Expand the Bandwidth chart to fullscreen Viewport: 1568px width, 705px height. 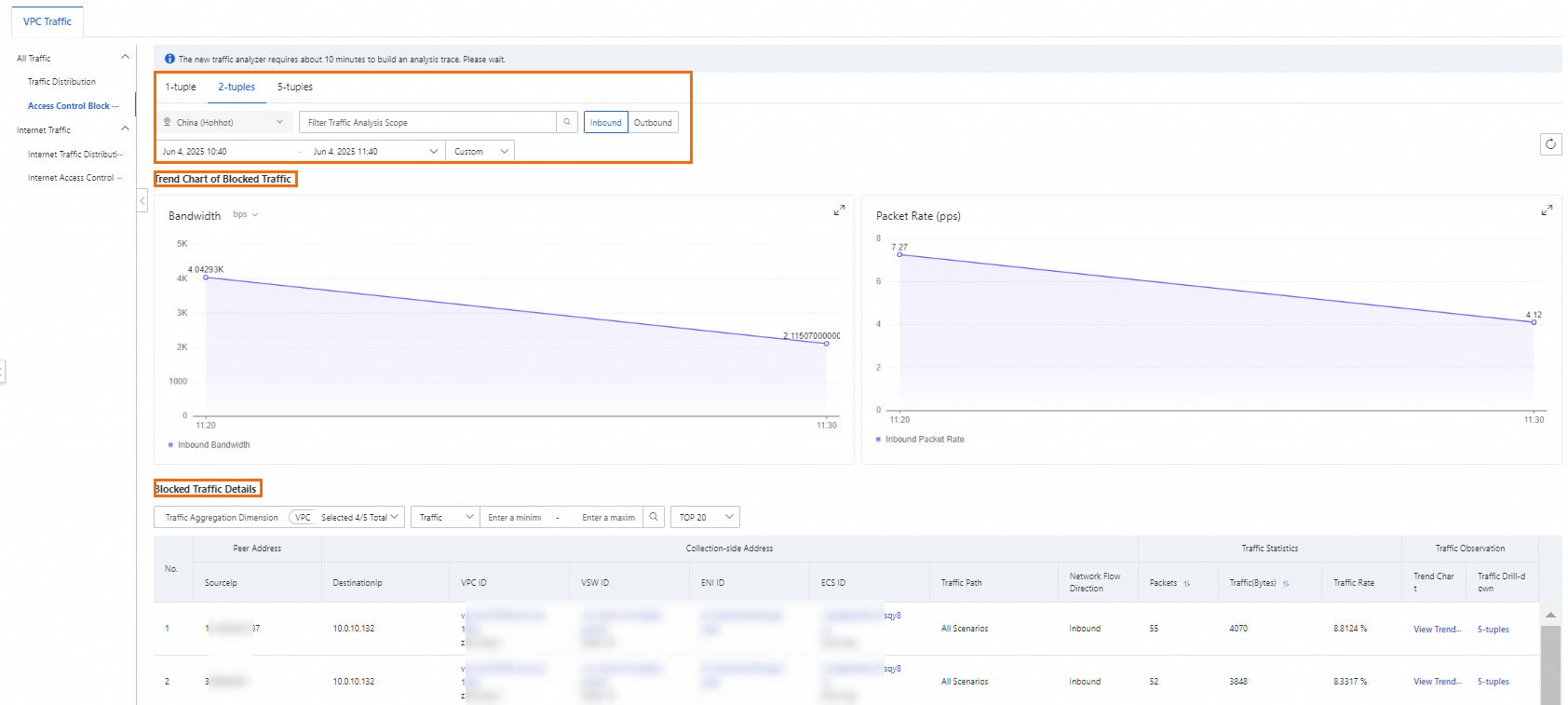839,210
